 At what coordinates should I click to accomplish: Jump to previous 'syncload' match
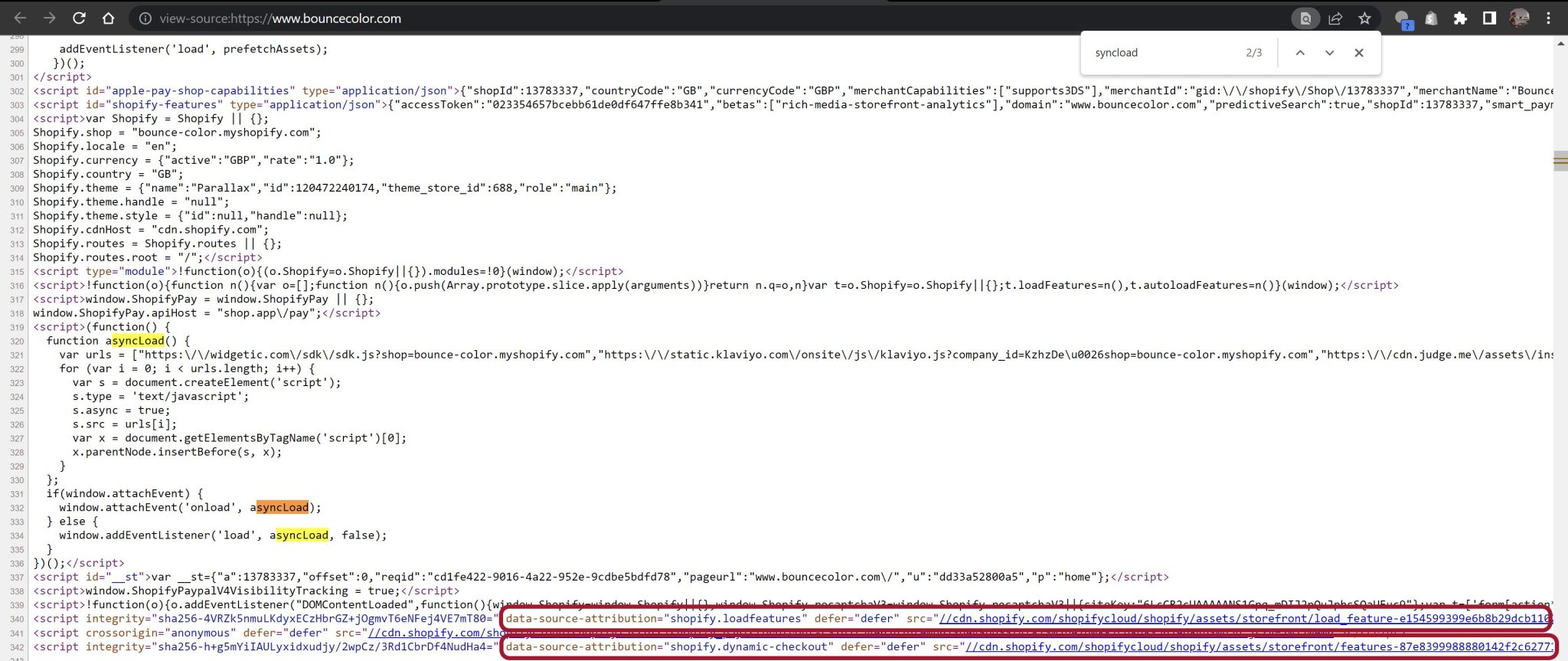[1300, 53]
